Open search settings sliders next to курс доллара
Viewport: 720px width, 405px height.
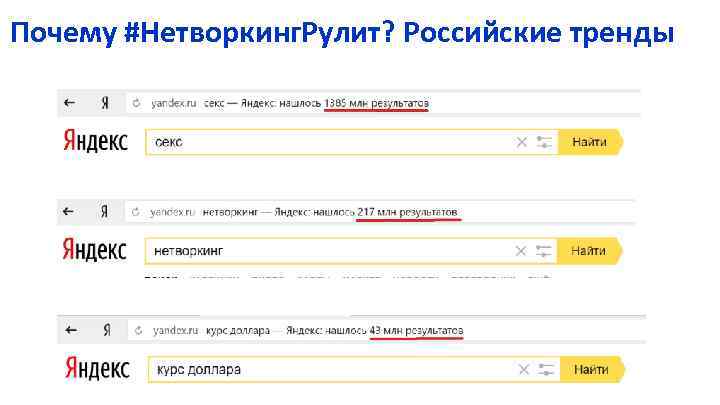pyautogui.click(x=546, y=370)
